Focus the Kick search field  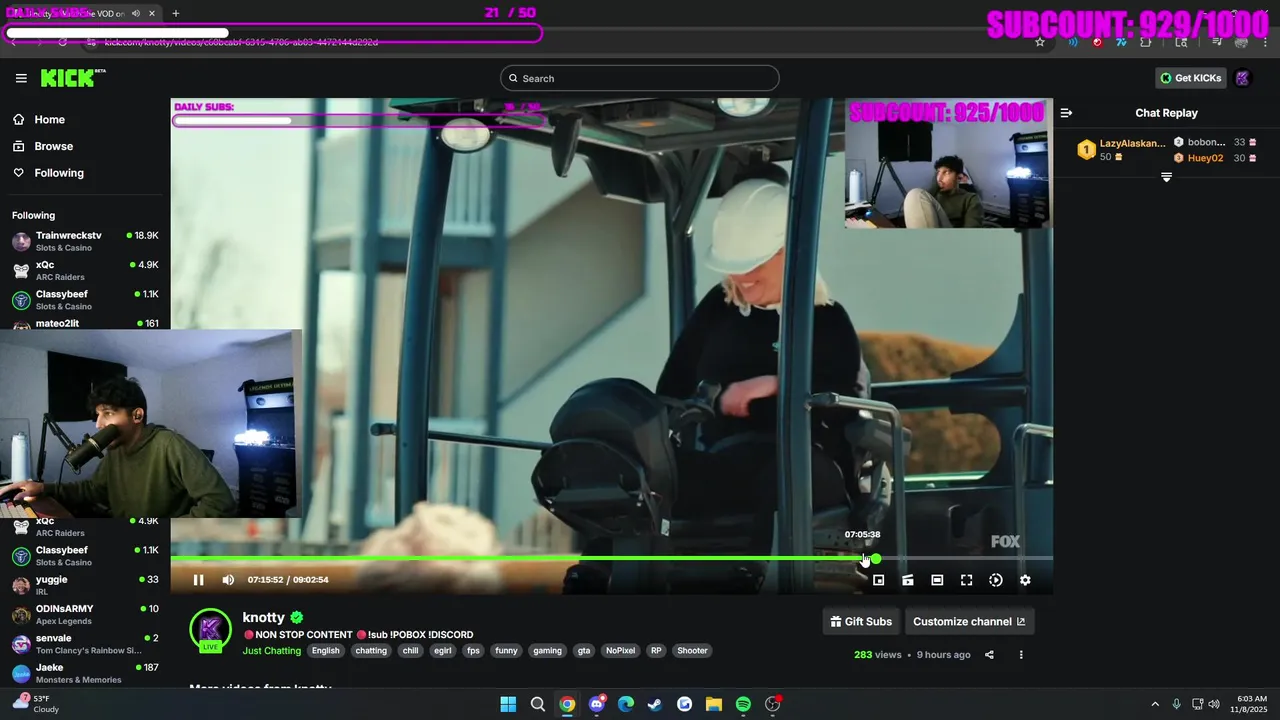[640, 78]
